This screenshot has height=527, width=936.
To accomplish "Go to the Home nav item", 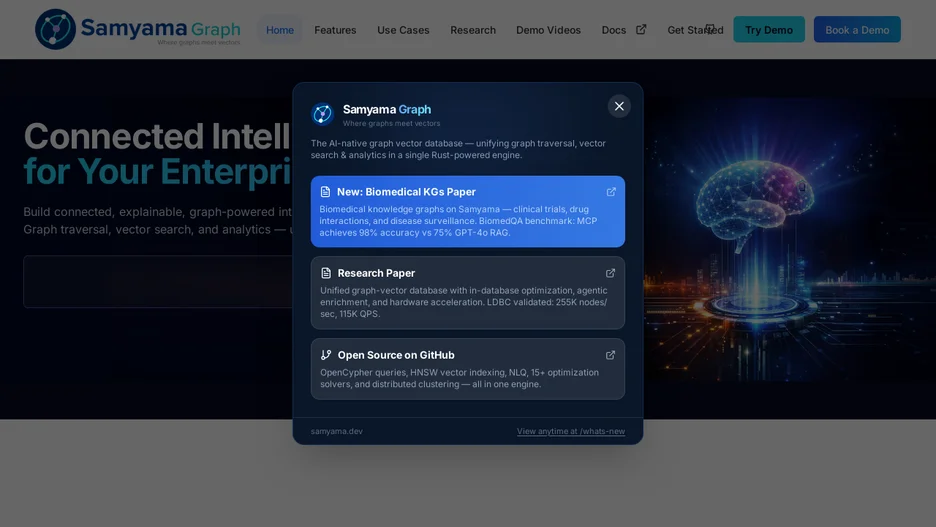I will click(280, 30).
